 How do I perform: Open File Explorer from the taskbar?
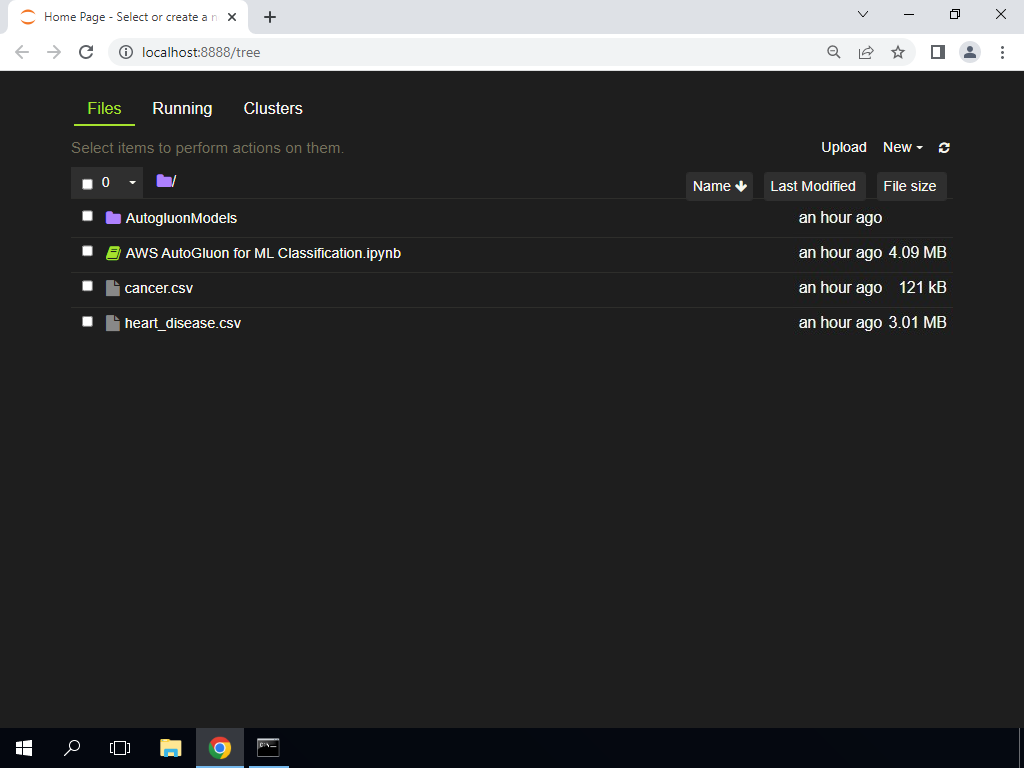170,748
